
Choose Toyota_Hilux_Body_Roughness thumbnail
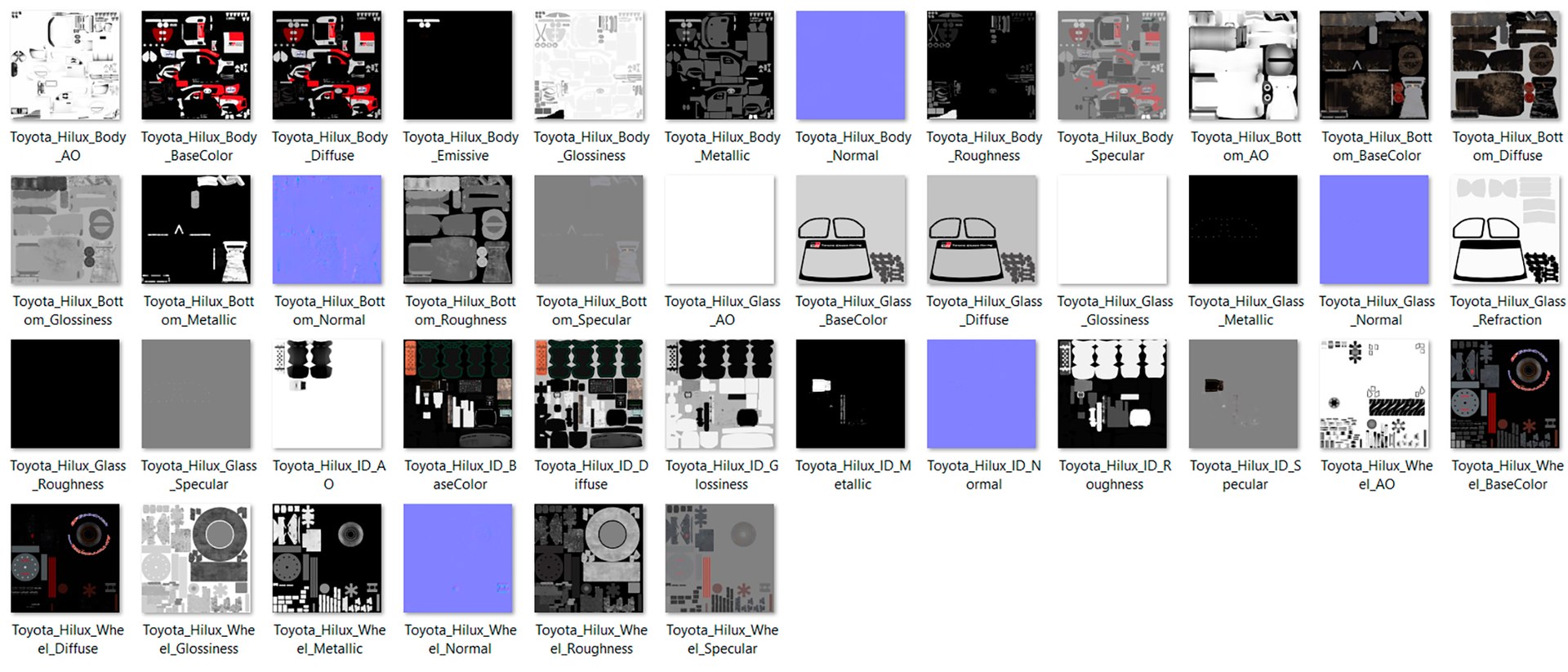click(982, 65)
